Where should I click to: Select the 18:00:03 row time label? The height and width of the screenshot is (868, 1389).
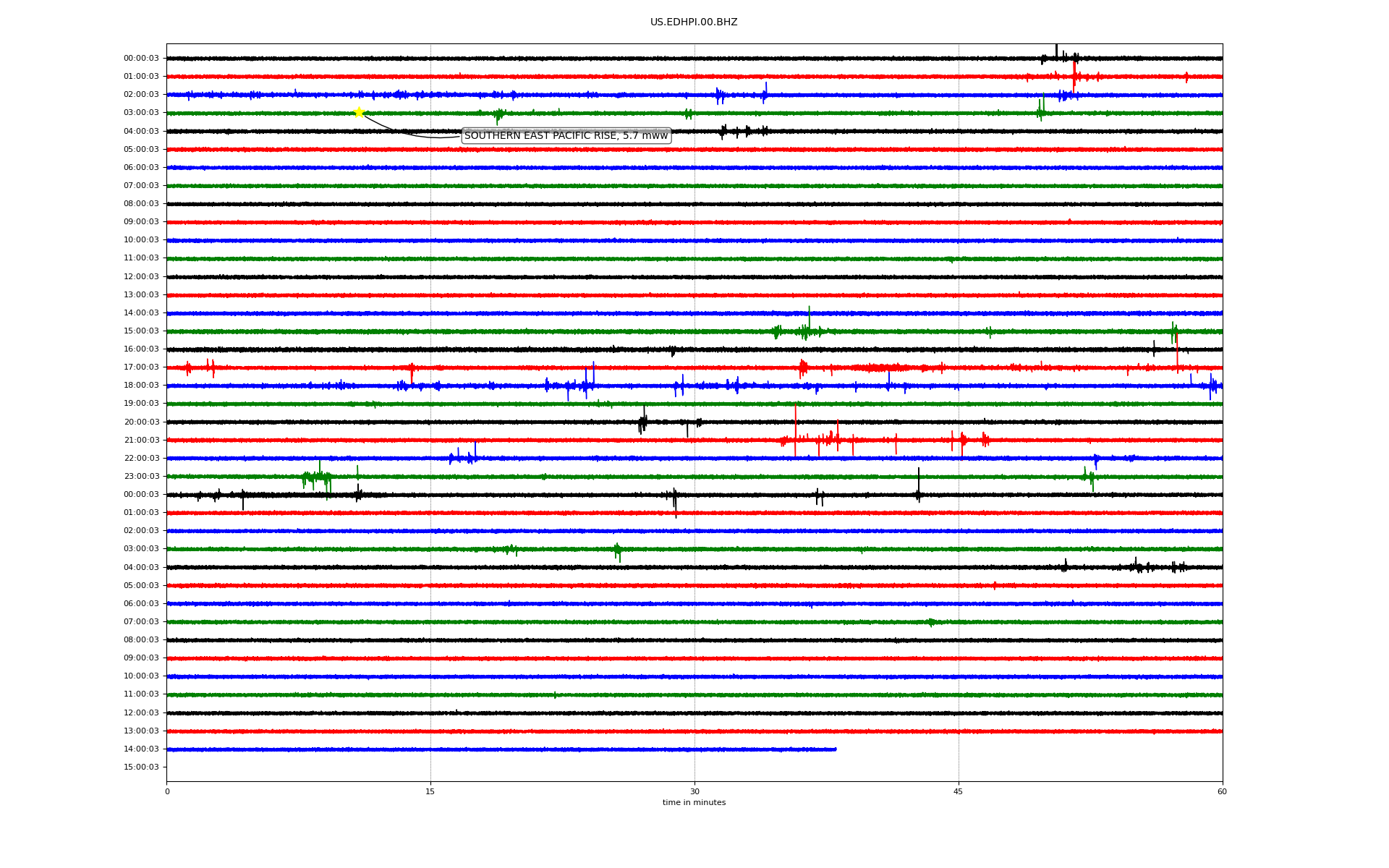[141, 386]
